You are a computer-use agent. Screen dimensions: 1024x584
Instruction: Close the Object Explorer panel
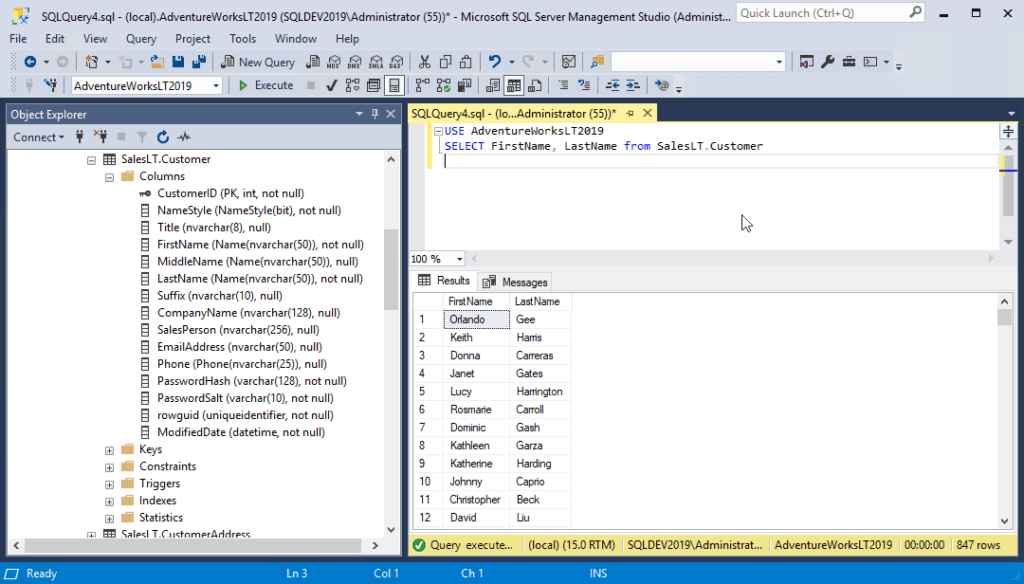[x=391, y=114]
